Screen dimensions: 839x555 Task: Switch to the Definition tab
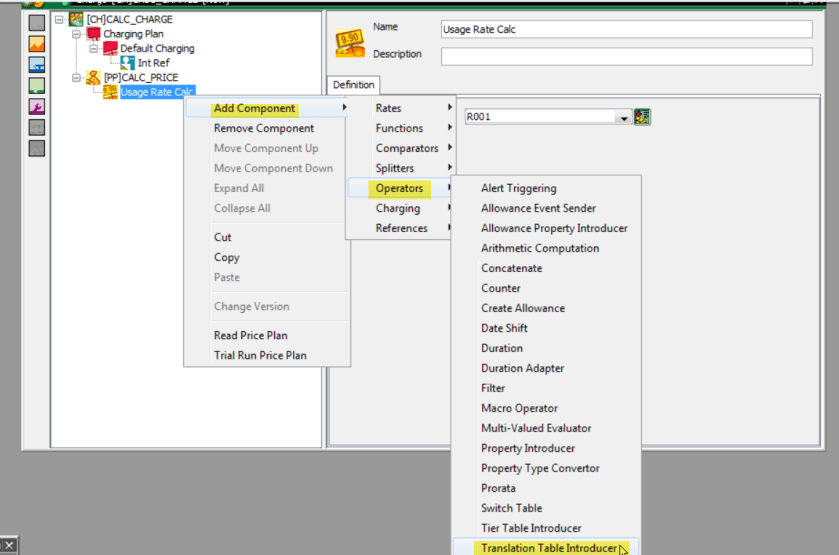click(353, 86)
